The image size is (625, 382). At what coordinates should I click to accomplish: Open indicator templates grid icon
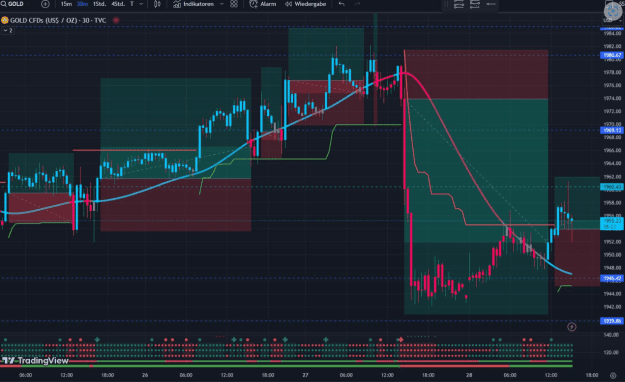[234, 4]
